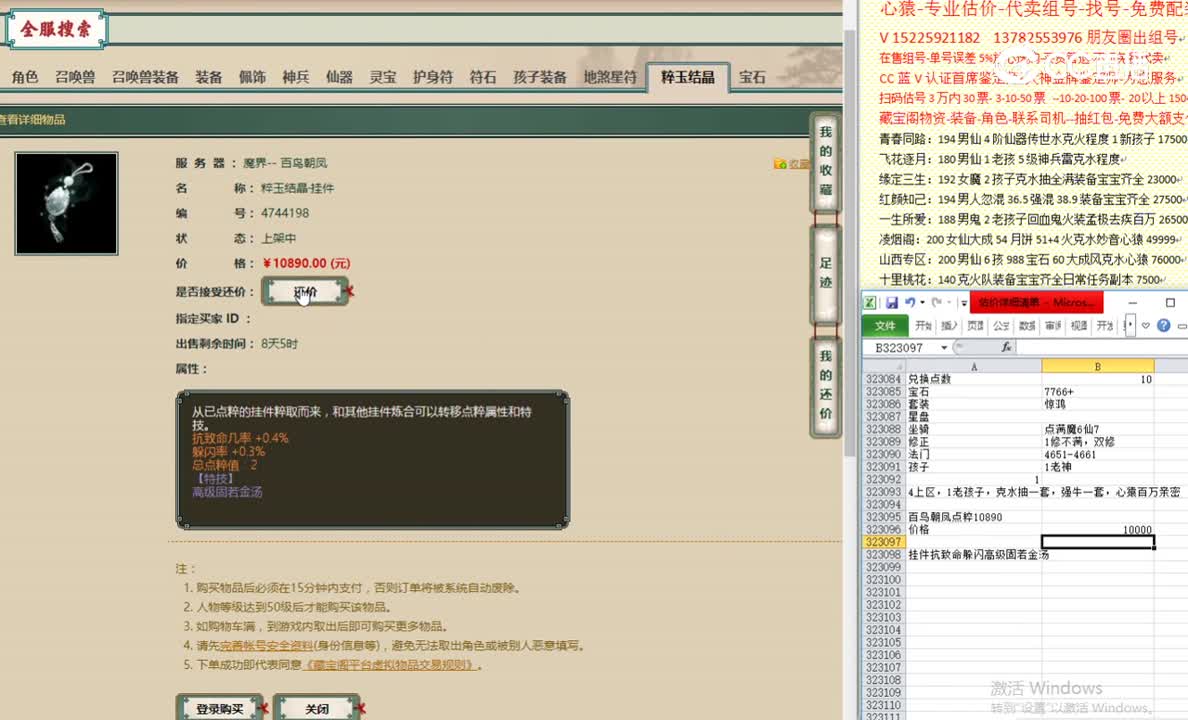Click the Save icon in Excel
1188x720 pixels.
click(893, 303)
